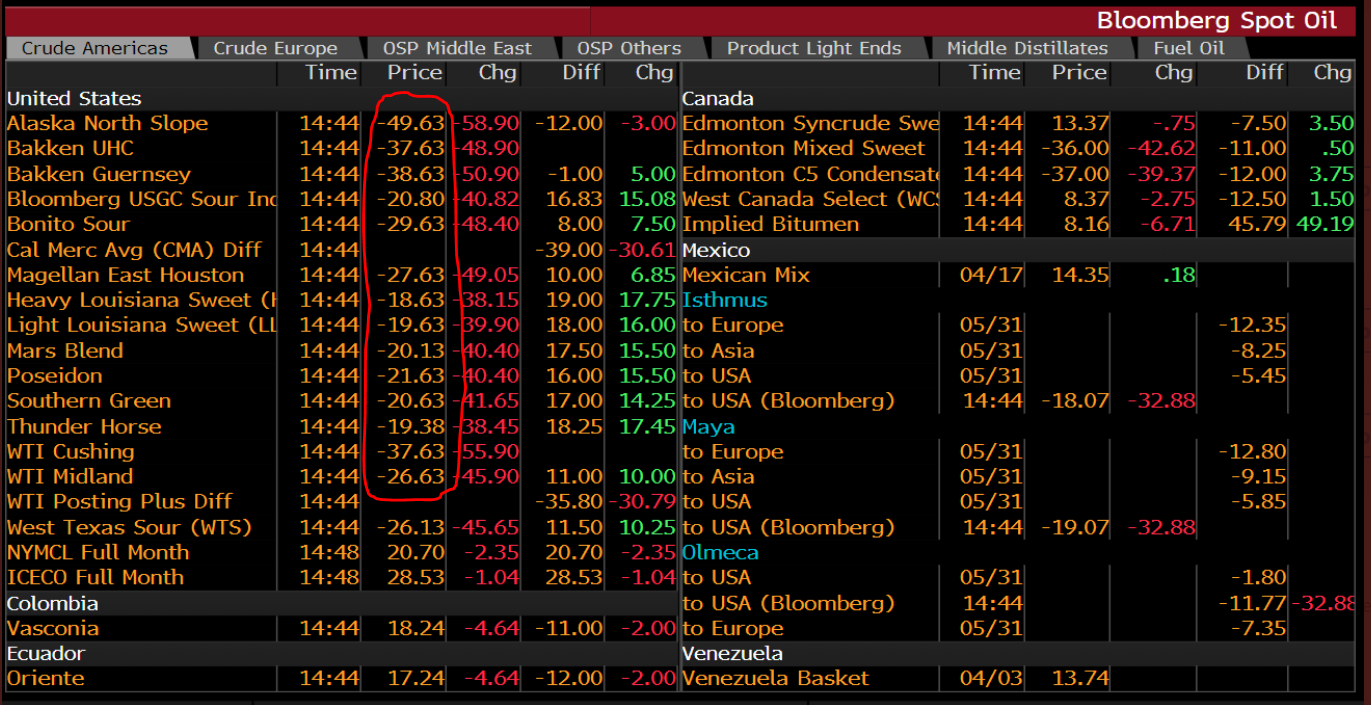The width and height of the screenshot is (1371, 705).
Task: Switch to the Fuel Oil tab
Action: coord(1188,48)
